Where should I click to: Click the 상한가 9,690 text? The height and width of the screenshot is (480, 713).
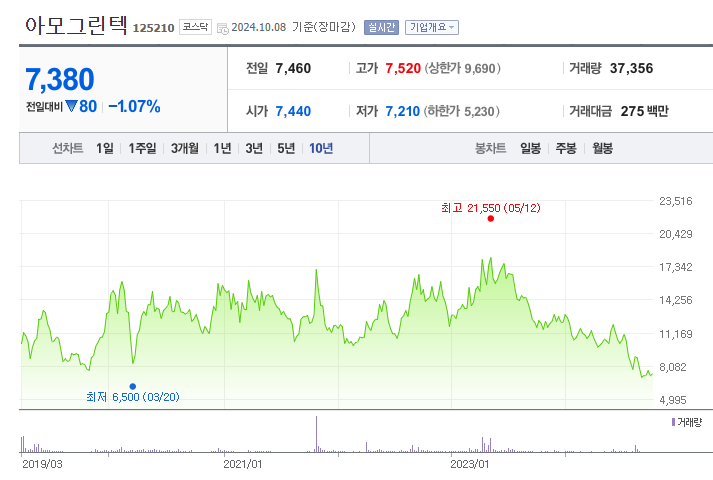click(462, 68)
